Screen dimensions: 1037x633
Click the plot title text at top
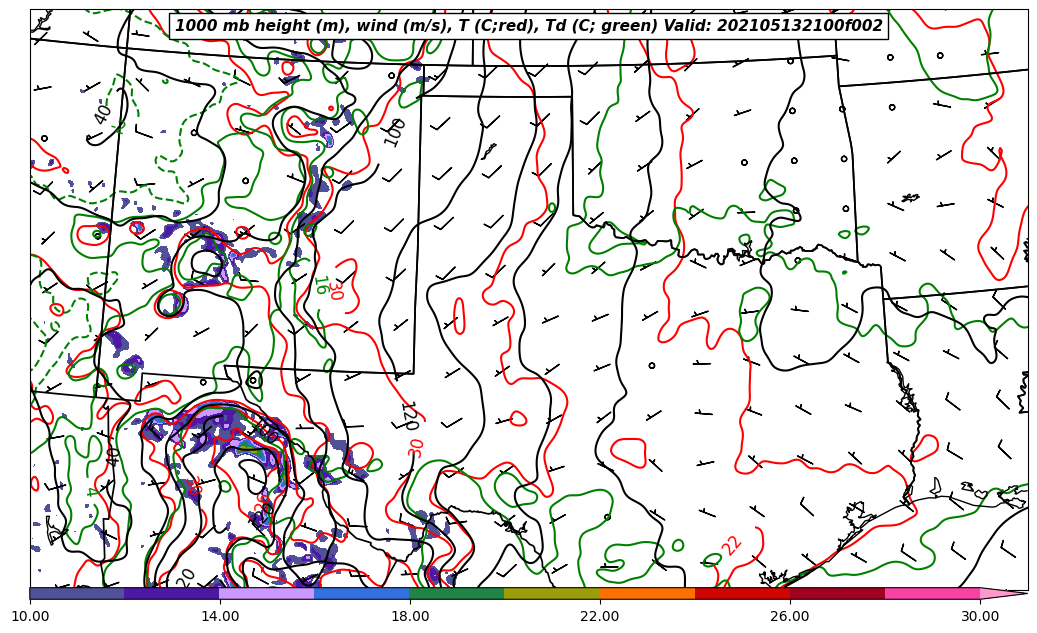click(x=529, y=26)
